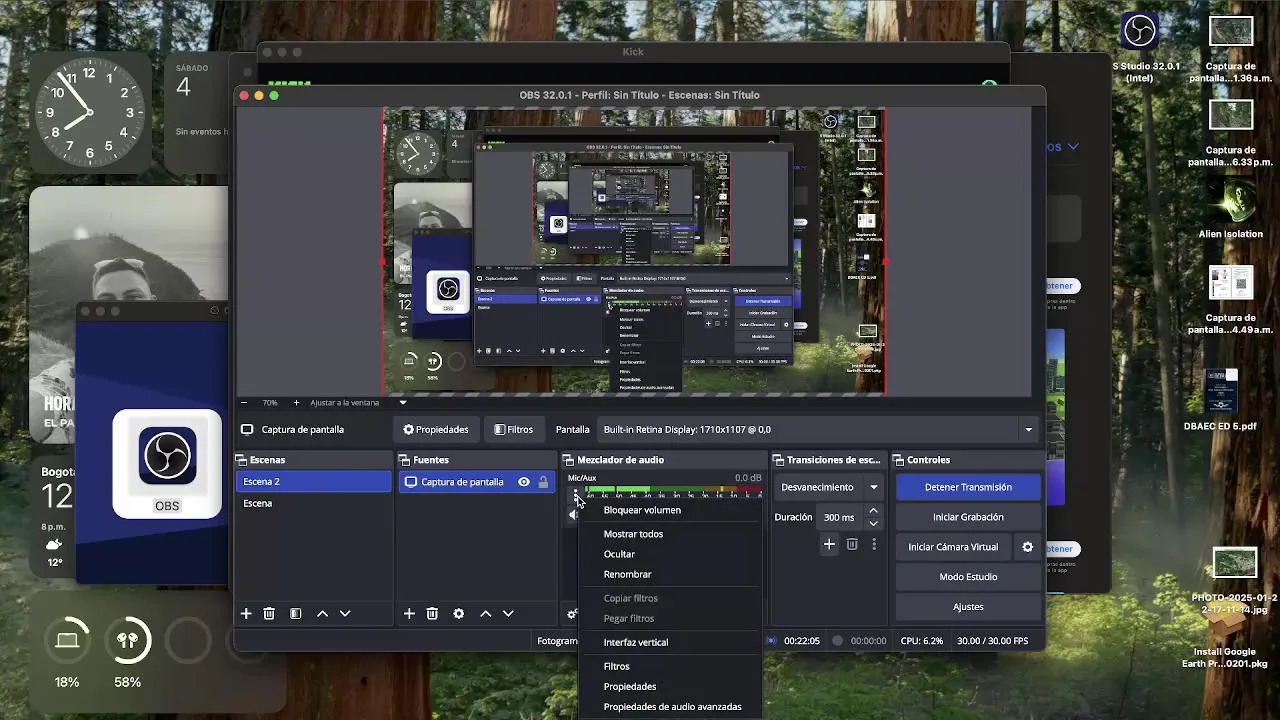Zoom out the preview with minus icon

(246, 402)
